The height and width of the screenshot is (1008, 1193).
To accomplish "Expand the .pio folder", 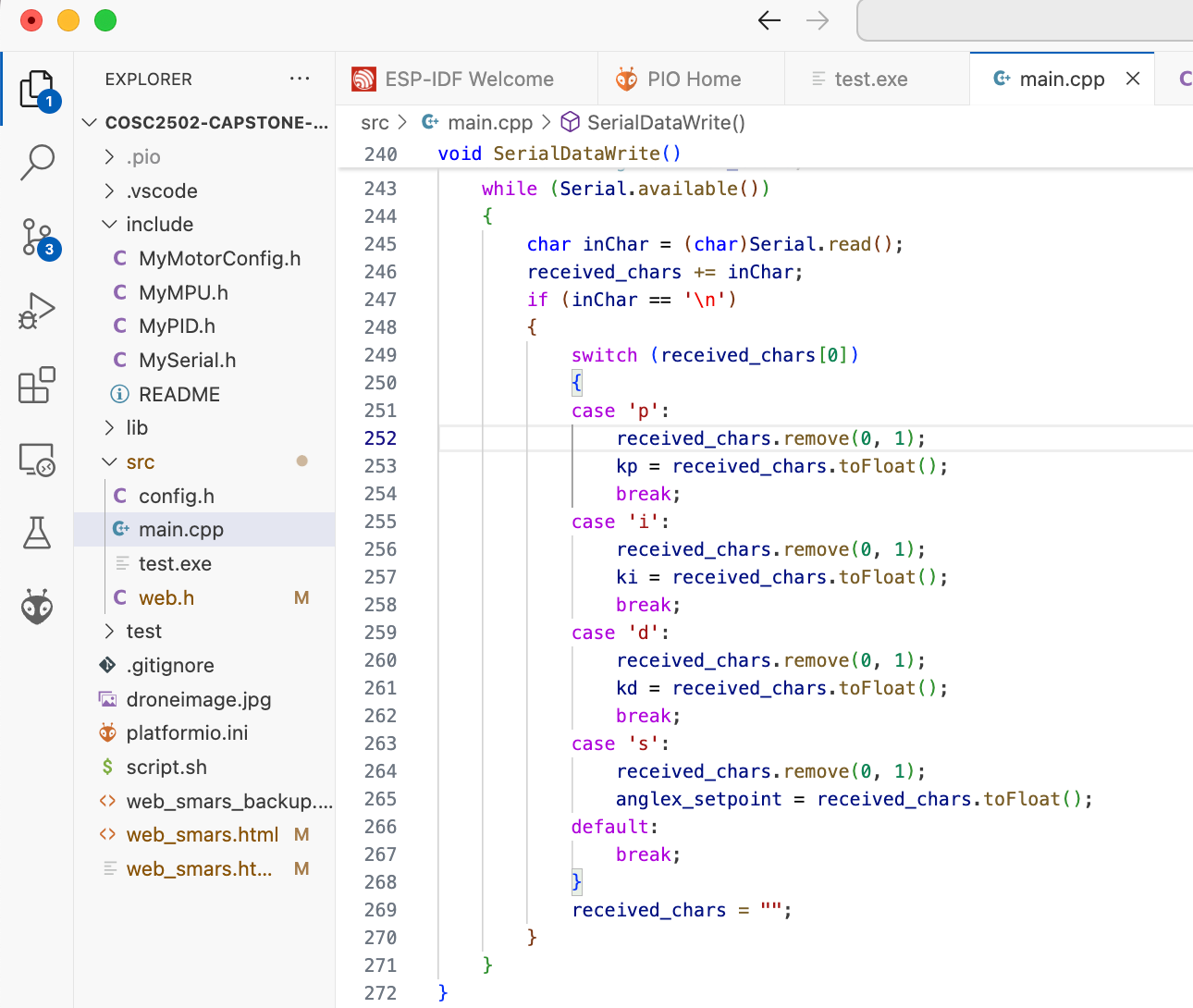I will [142, 157].
